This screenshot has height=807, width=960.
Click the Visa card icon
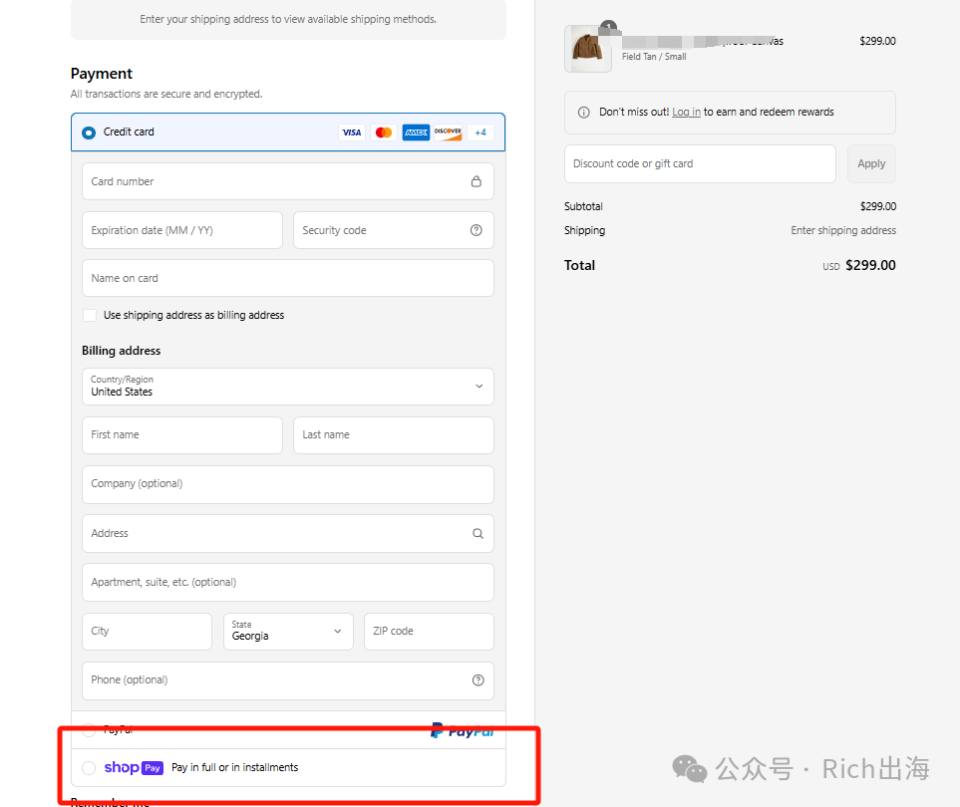pyautogui.click(x=351, y=132)
